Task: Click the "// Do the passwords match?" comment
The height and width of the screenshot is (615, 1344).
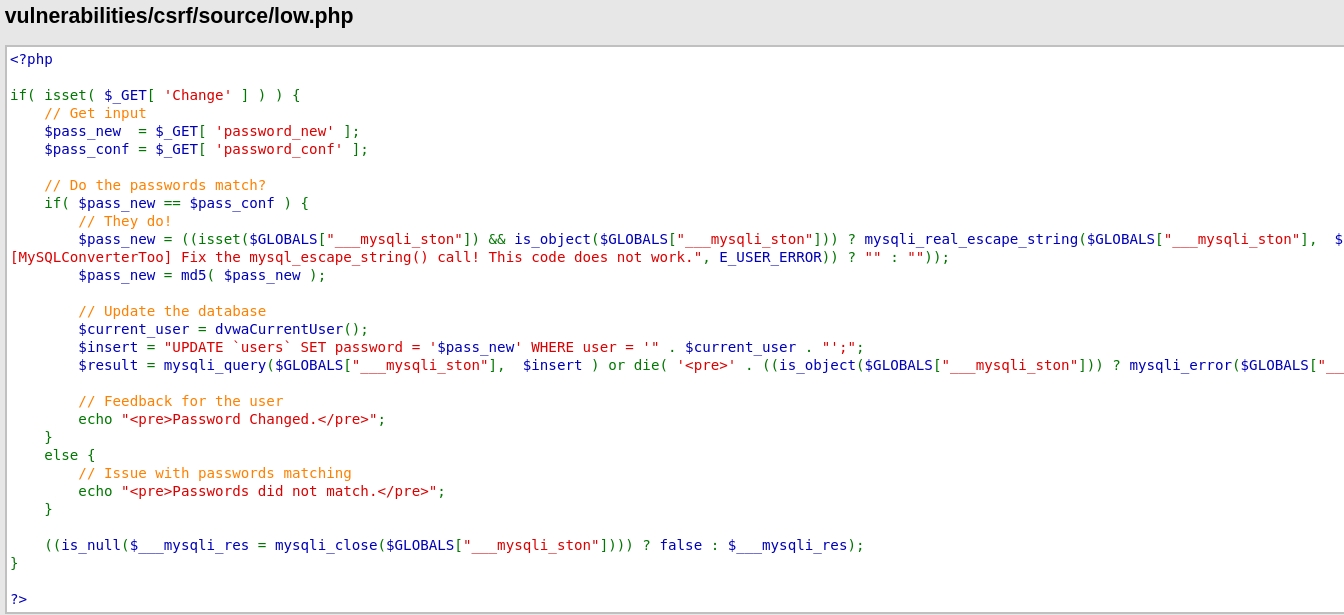Action: coord(155,185)
